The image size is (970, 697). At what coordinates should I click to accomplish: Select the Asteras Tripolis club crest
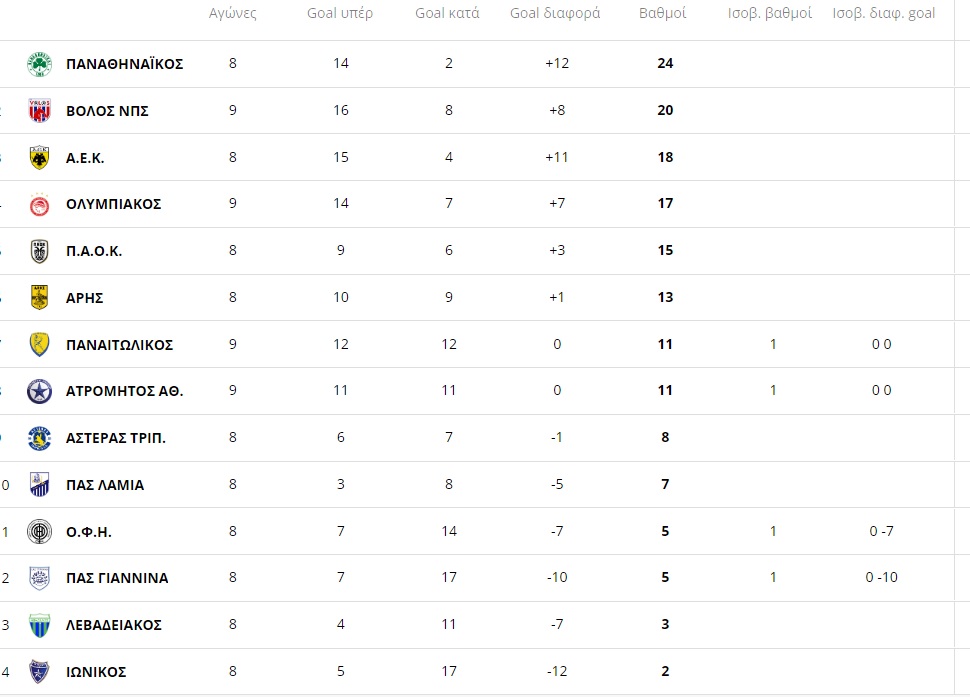(39, 438)
